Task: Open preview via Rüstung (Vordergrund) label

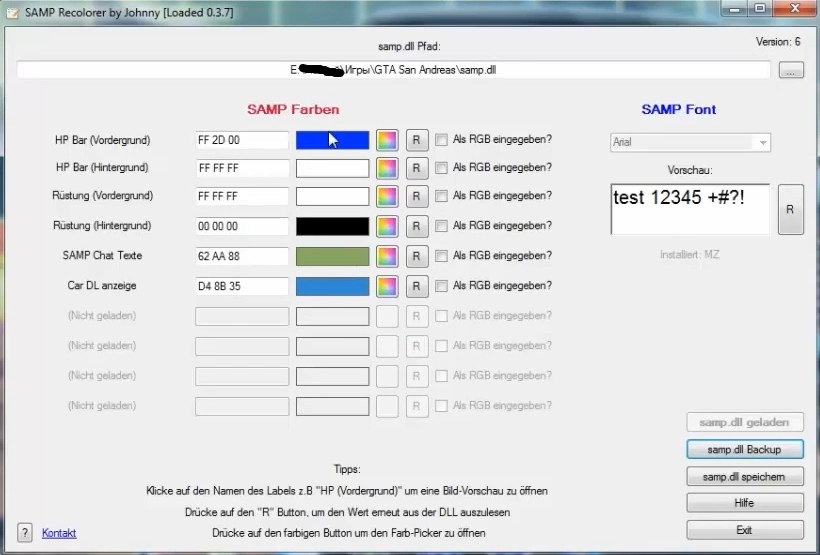Action: pos(102,196)
